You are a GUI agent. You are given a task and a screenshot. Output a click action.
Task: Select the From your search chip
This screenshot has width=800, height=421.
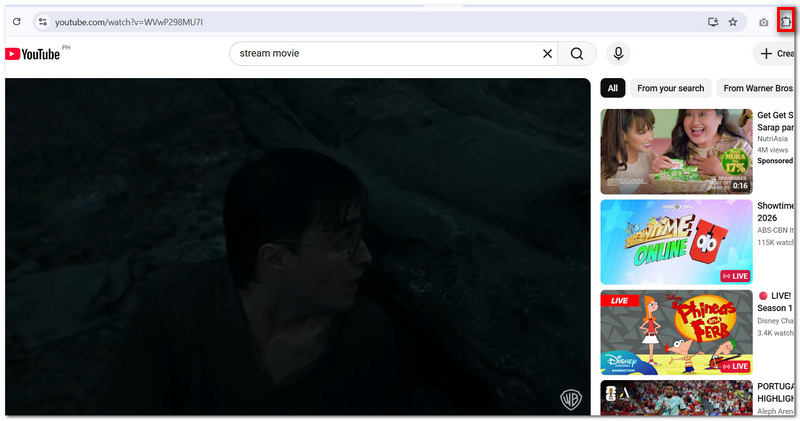pos(670,88)
